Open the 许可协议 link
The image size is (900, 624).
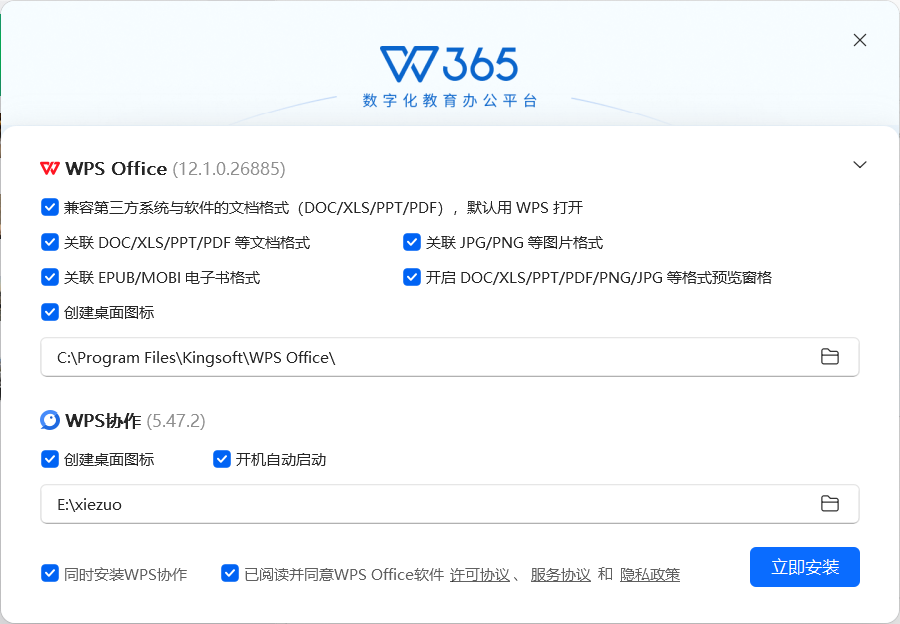tap(480, 575)
